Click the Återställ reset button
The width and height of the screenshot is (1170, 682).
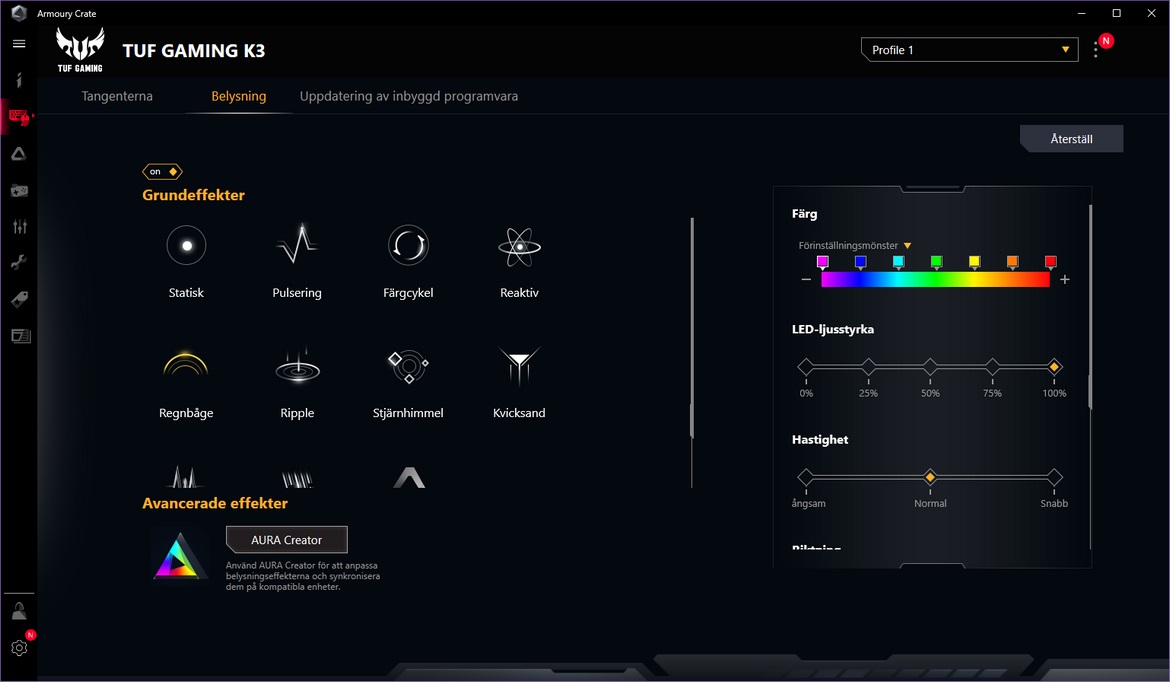click(x=1072, y=139)
